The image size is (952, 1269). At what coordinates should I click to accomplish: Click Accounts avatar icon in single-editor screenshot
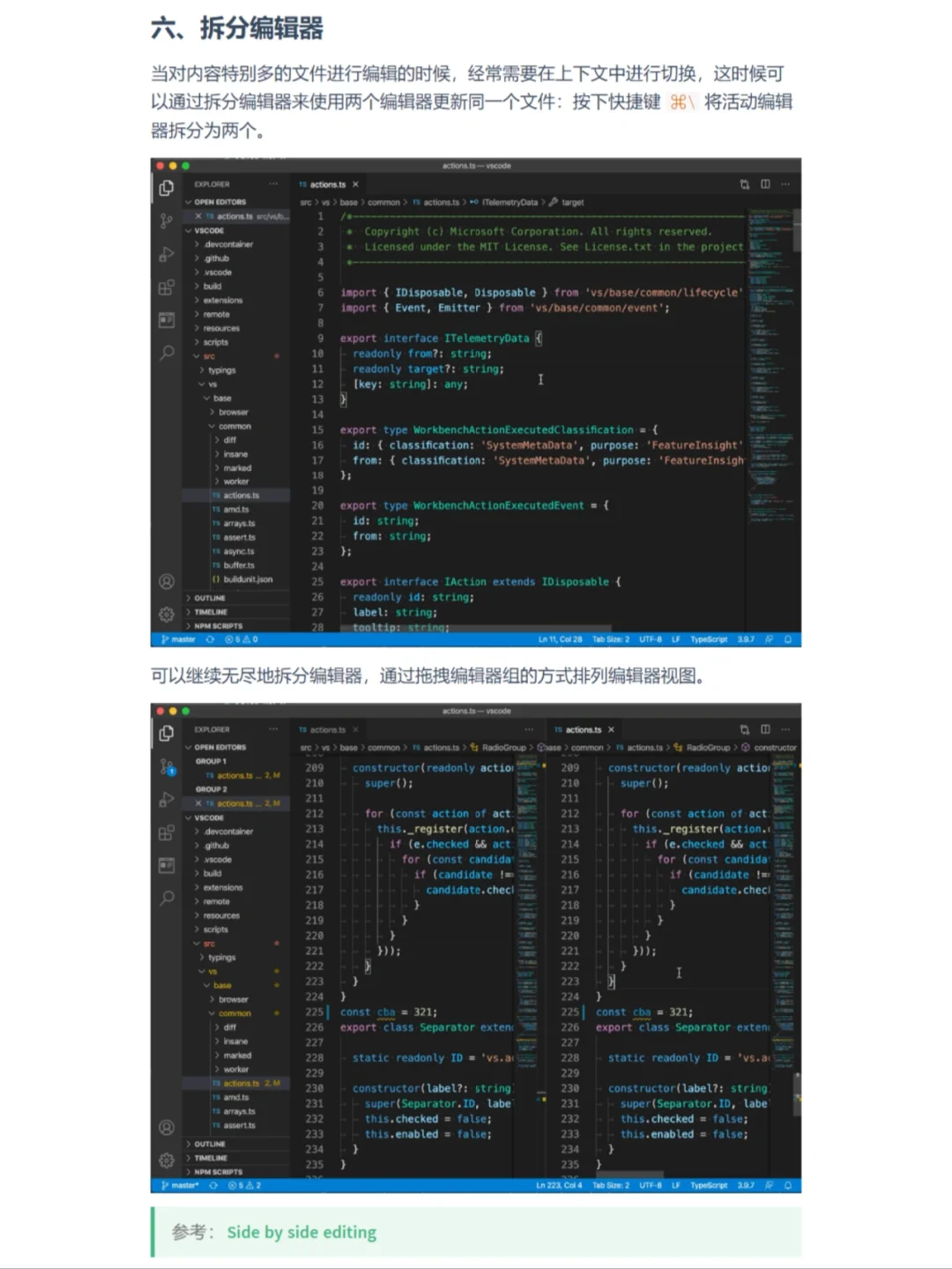tap(167, 582)
